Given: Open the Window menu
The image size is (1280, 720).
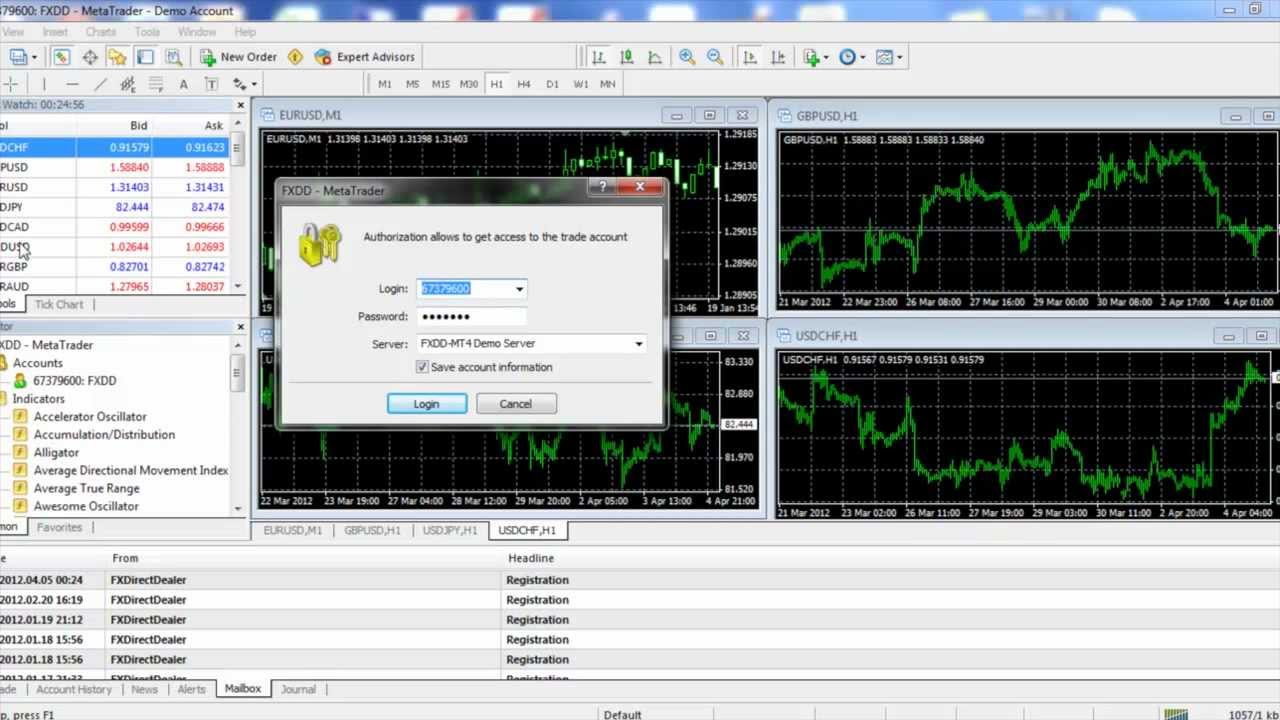Looking at the screenshot, I should [x=197, y=32].
